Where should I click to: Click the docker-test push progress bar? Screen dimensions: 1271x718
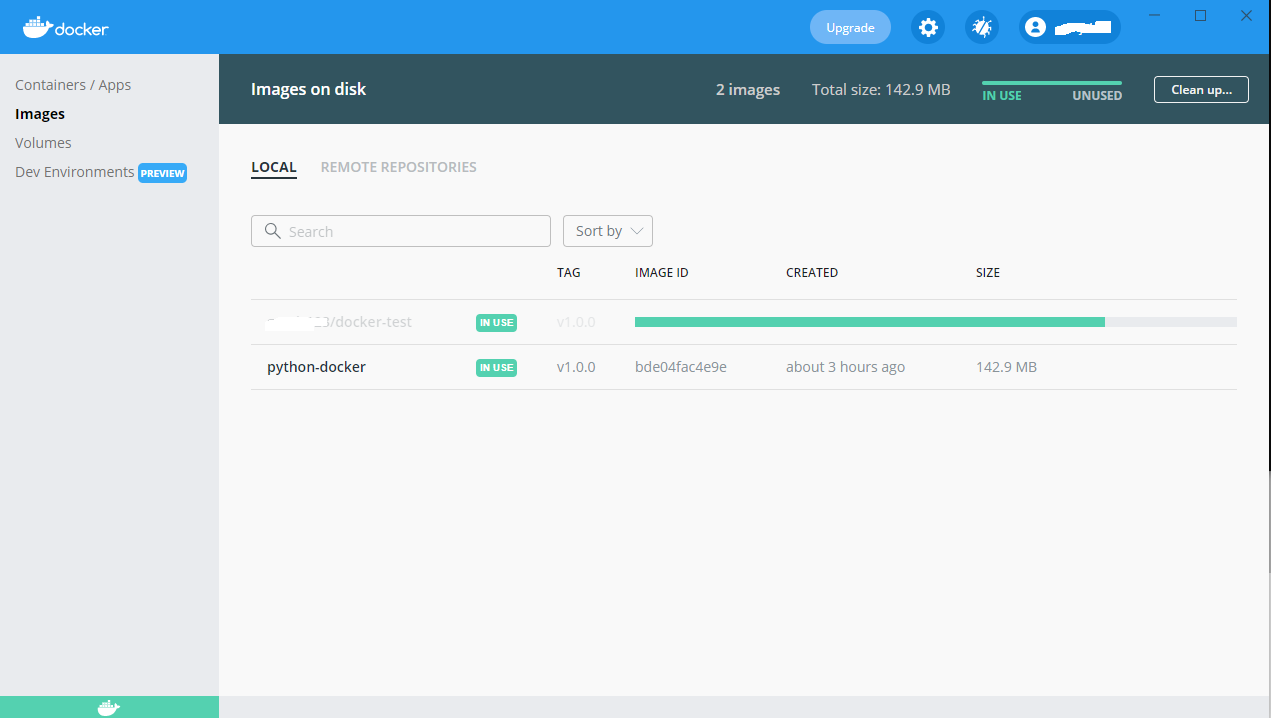pos(936,322)
